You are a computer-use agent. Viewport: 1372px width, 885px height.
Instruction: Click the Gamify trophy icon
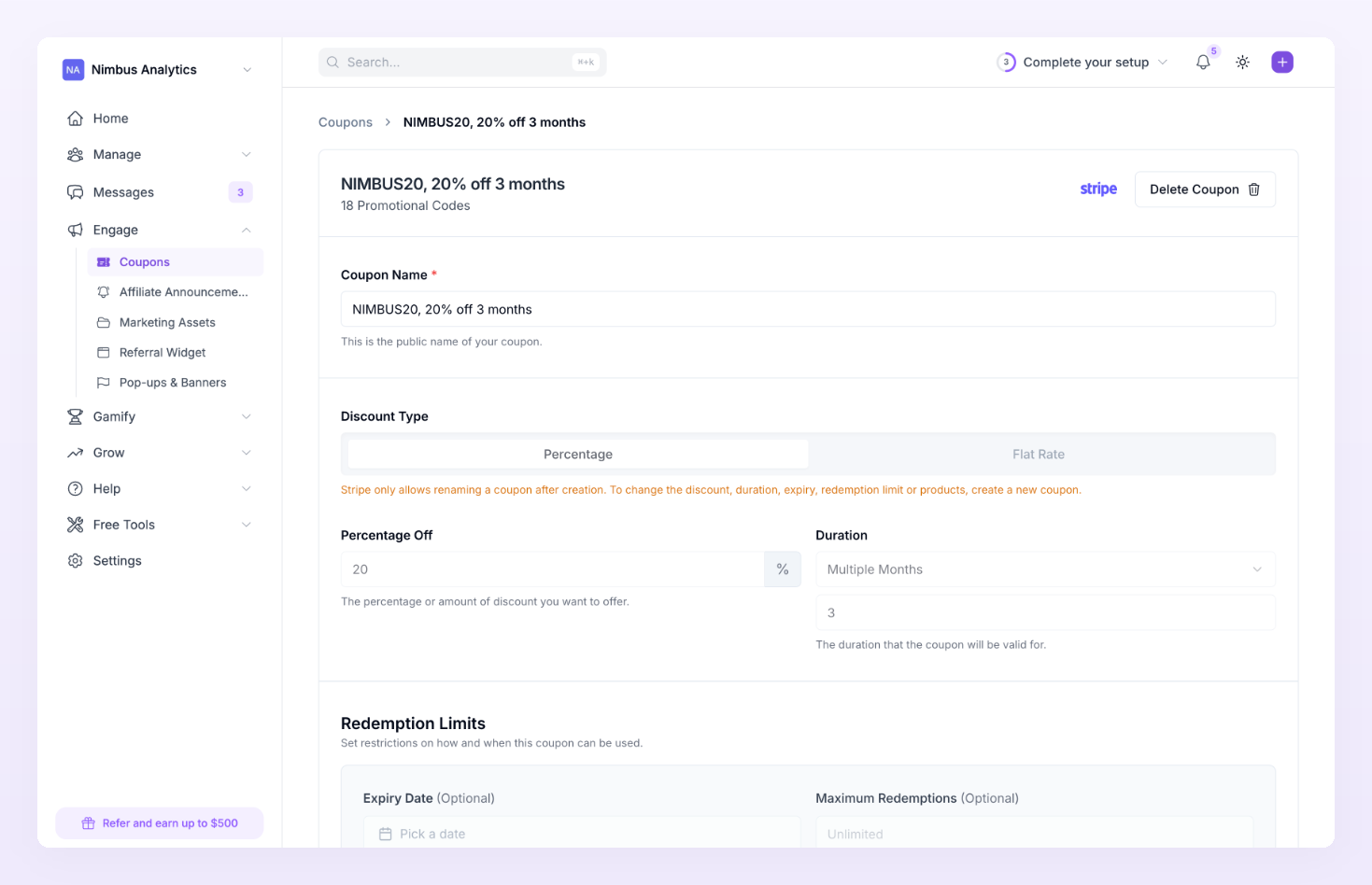[x=76, y=416]
